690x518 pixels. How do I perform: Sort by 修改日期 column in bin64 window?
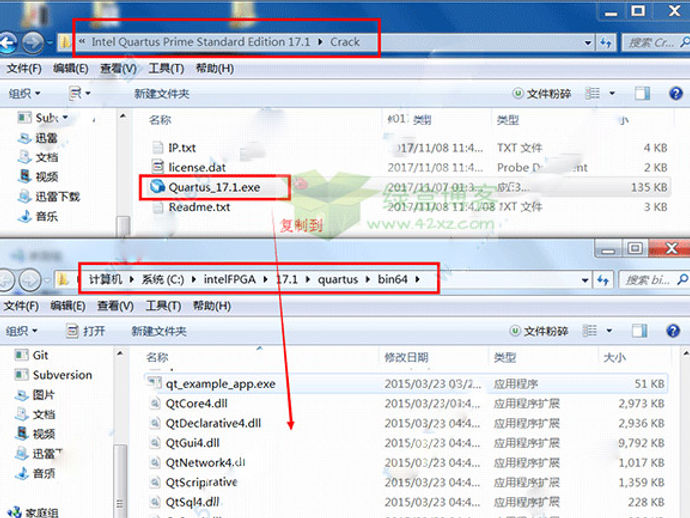pos(406,357)
